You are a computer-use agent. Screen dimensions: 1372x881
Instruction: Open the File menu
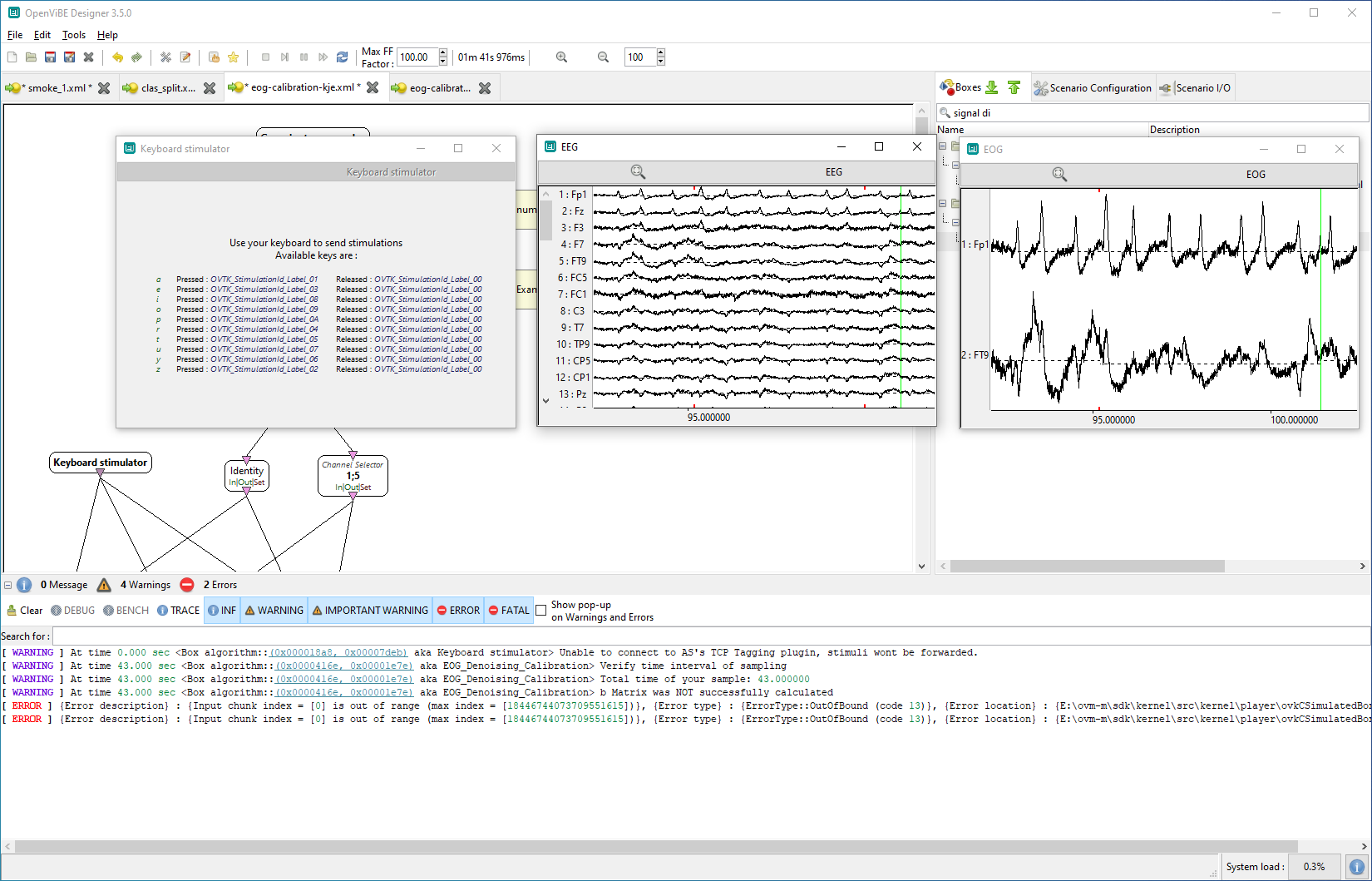click(15, 35)
